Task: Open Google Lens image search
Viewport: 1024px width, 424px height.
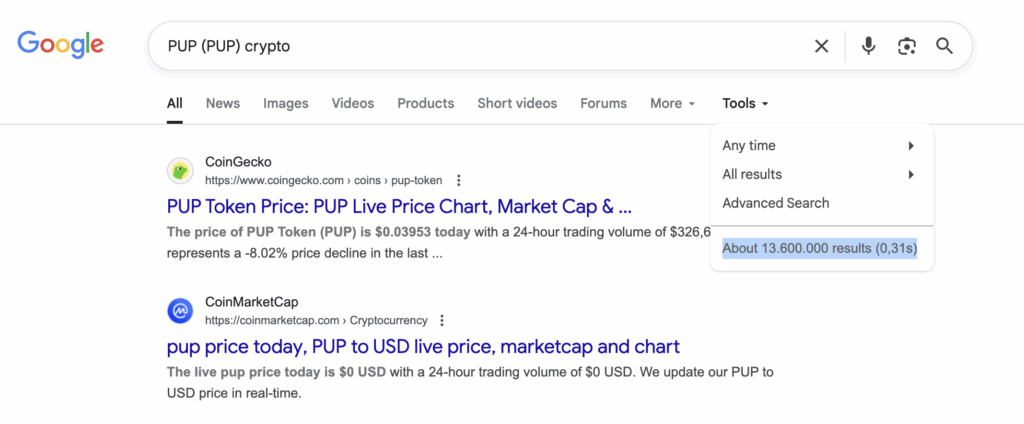Action: (906, 46)
